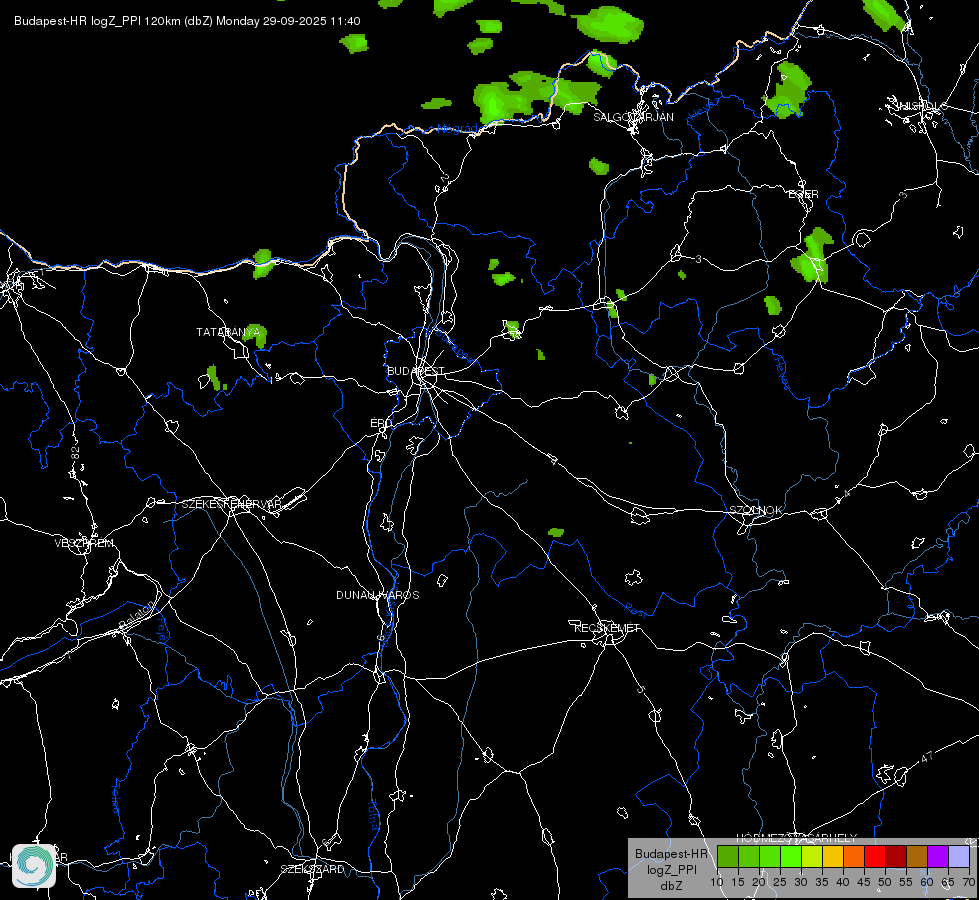Click the legend scale value 35
The image size is (979, 900).
point(822,883)
